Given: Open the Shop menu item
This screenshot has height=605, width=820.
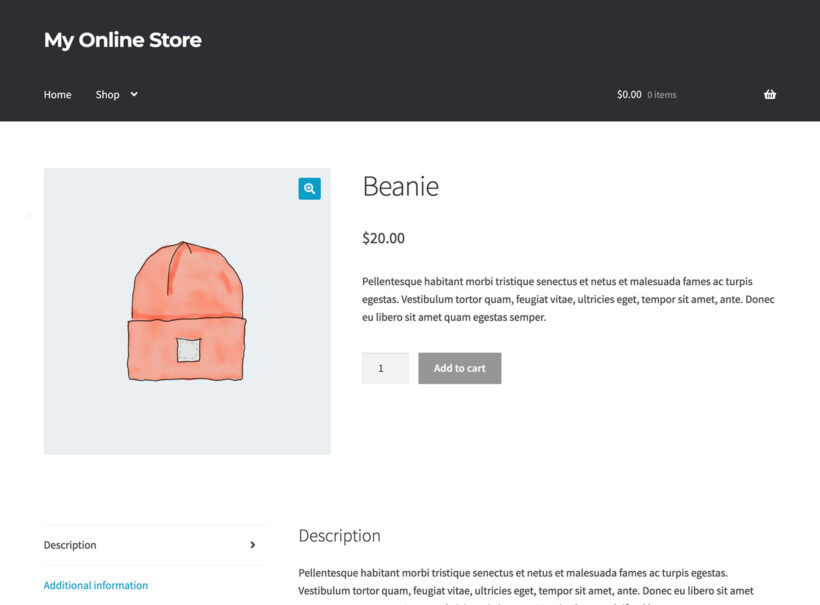Looking at the screenshot, I should coord(108,94).
